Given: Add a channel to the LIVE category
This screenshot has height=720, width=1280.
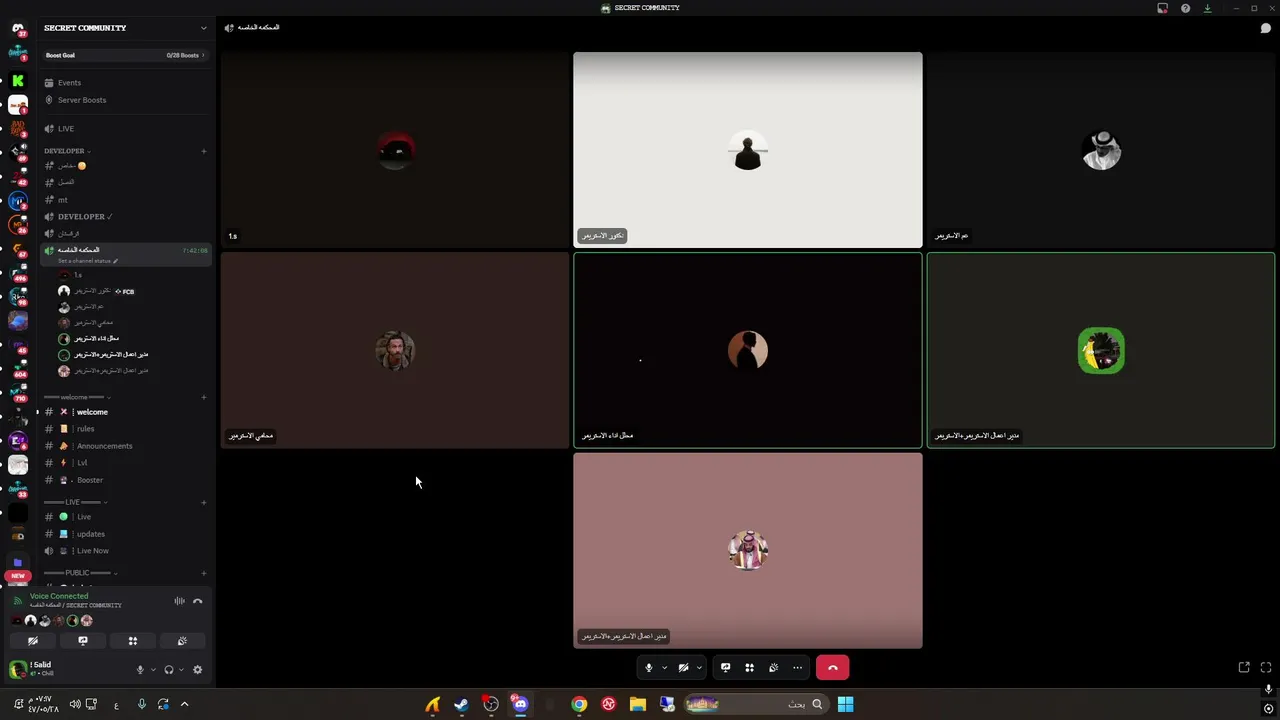Looking at the screenshot, I should pos(204,502).
